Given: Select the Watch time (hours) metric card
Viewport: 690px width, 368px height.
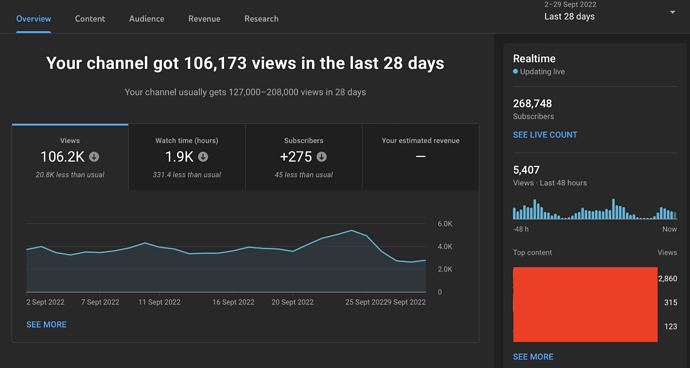Looking at the screenshot, I should tap(187, 157).
